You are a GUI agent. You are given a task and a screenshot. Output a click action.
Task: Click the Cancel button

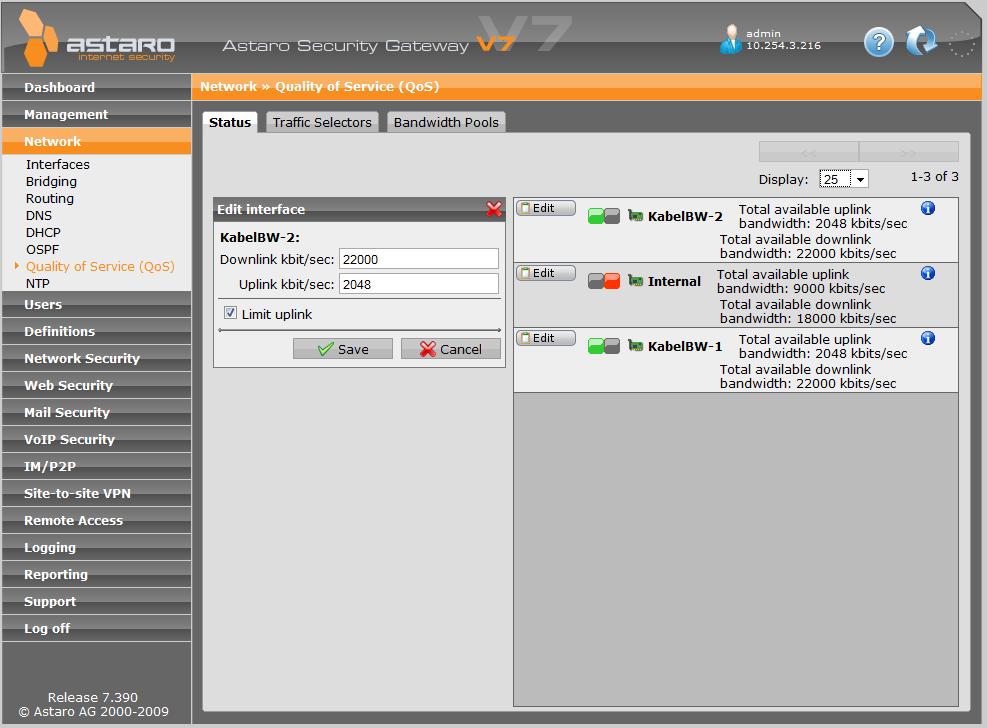[x=451, y=349]
